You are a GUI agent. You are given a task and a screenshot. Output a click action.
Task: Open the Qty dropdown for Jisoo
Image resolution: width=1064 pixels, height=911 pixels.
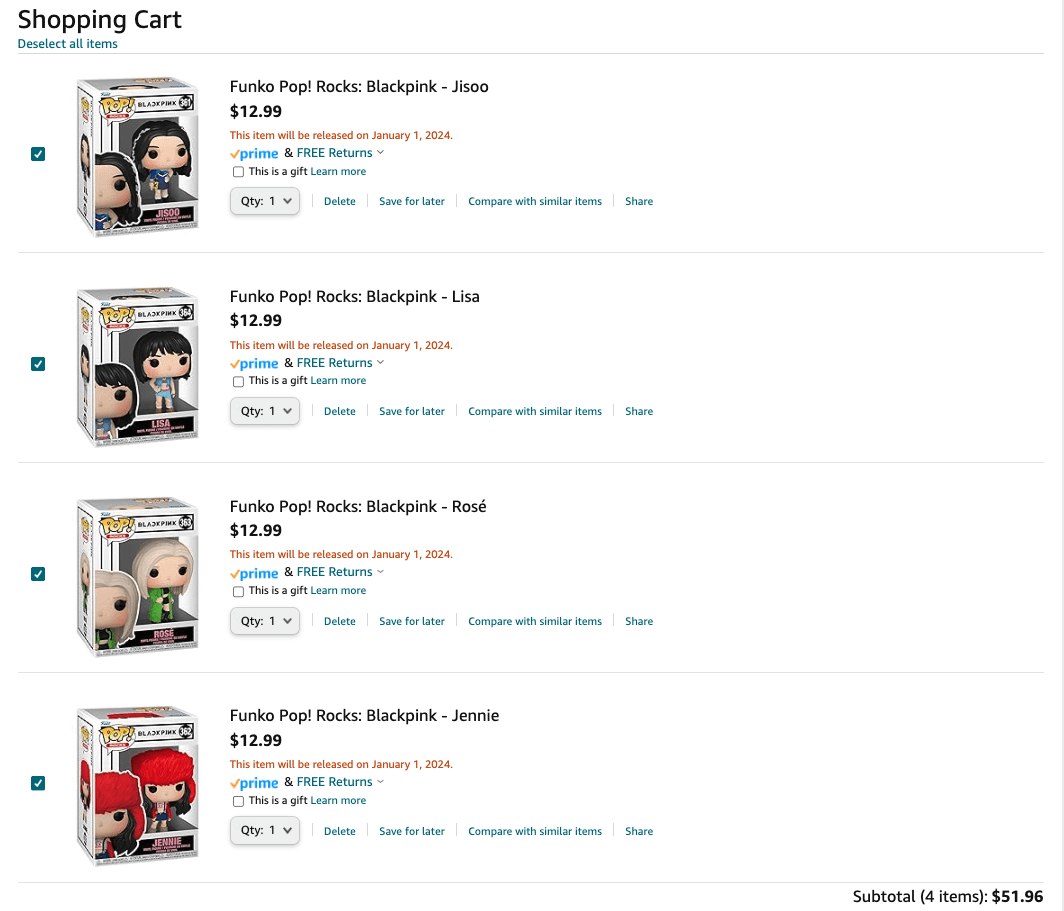coord(265,201)
